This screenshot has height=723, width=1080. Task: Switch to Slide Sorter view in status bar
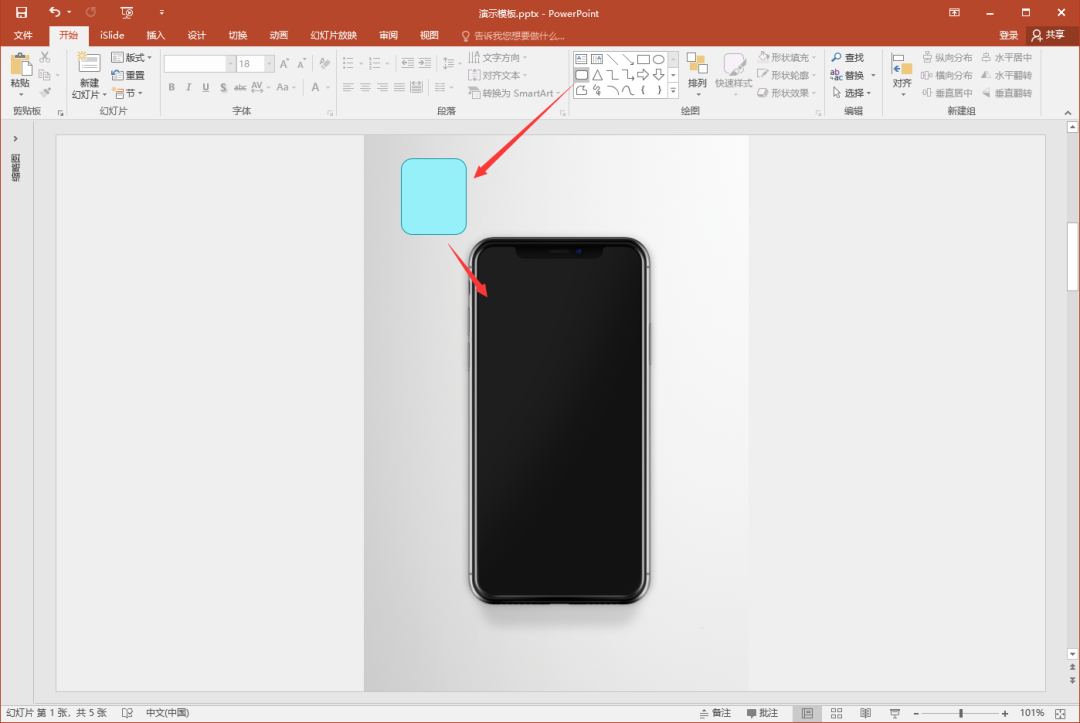(x=836, y=713)
